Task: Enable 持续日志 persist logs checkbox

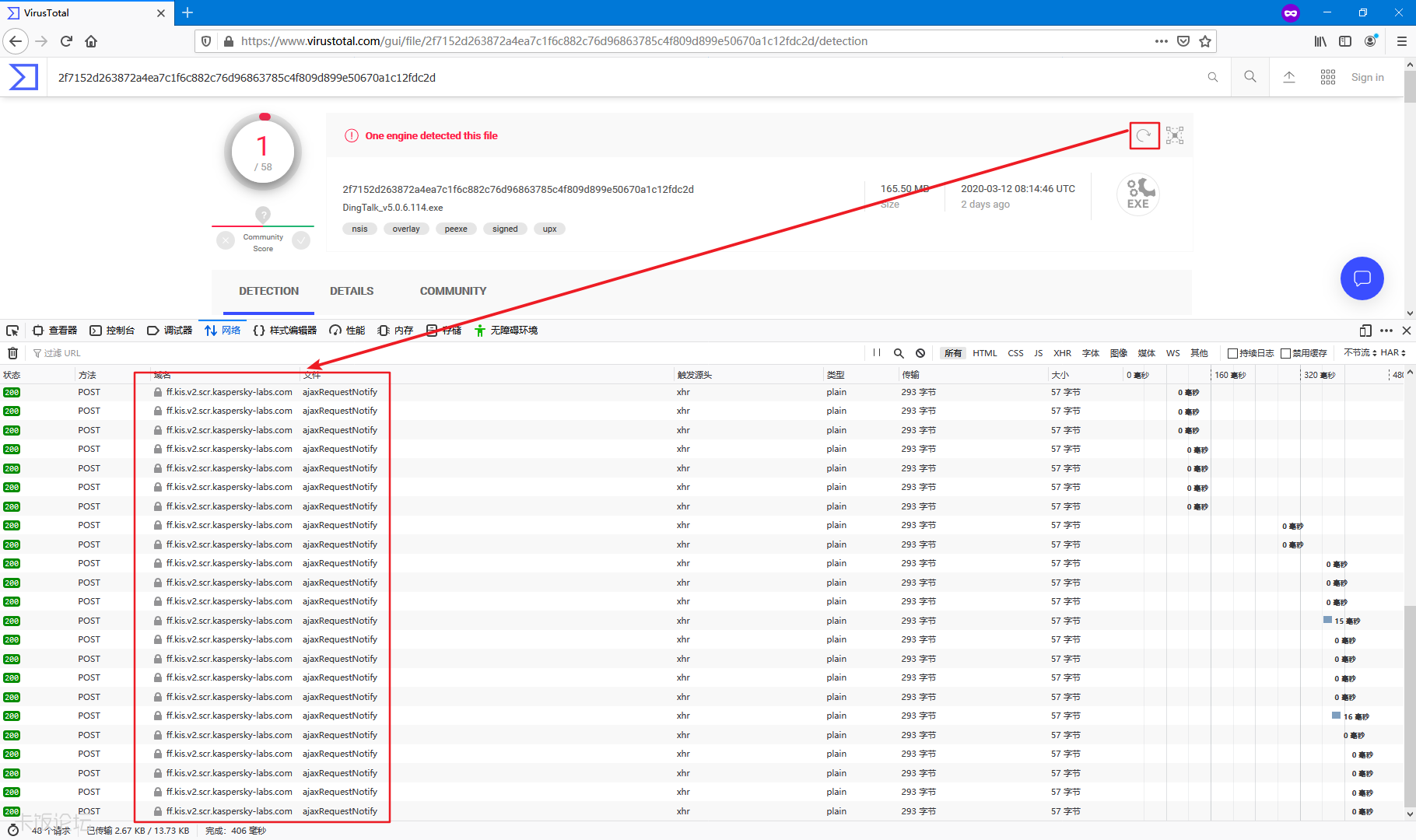Action: pos(1232,353)
